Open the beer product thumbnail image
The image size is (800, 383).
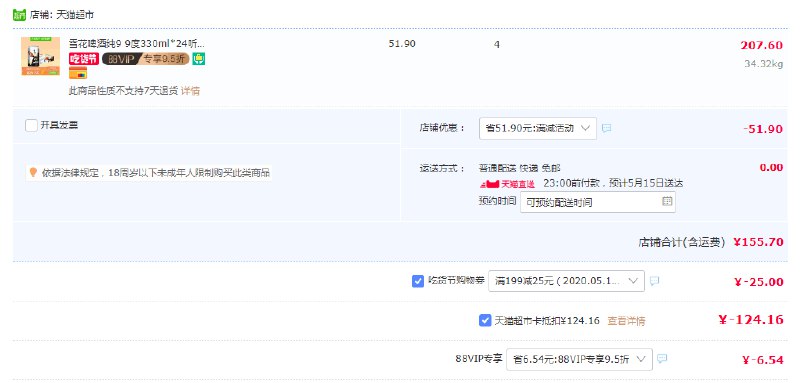(x=40, y=56)
